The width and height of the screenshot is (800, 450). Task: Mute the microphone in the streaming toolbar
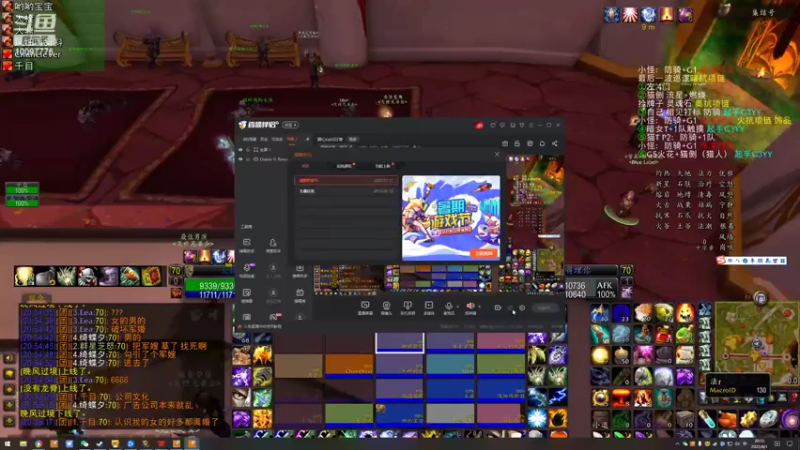[x=448, y=305]
